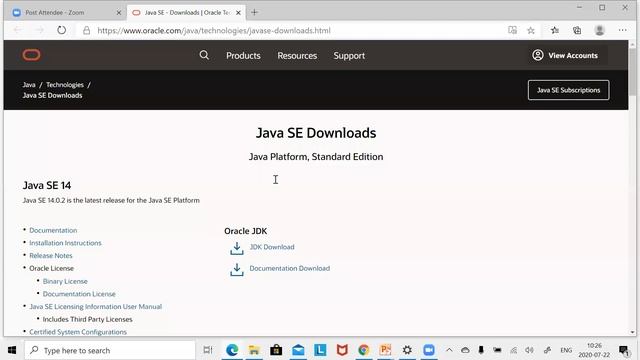Open the Documentation link in list
The image size is (640, 360).
53,230
